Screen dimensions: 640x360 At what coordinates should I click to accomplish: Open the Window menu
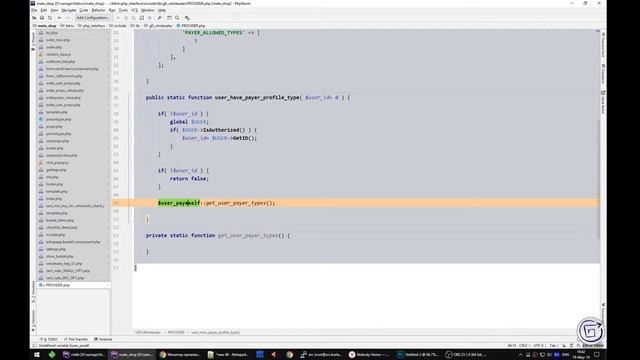point(147,10)
